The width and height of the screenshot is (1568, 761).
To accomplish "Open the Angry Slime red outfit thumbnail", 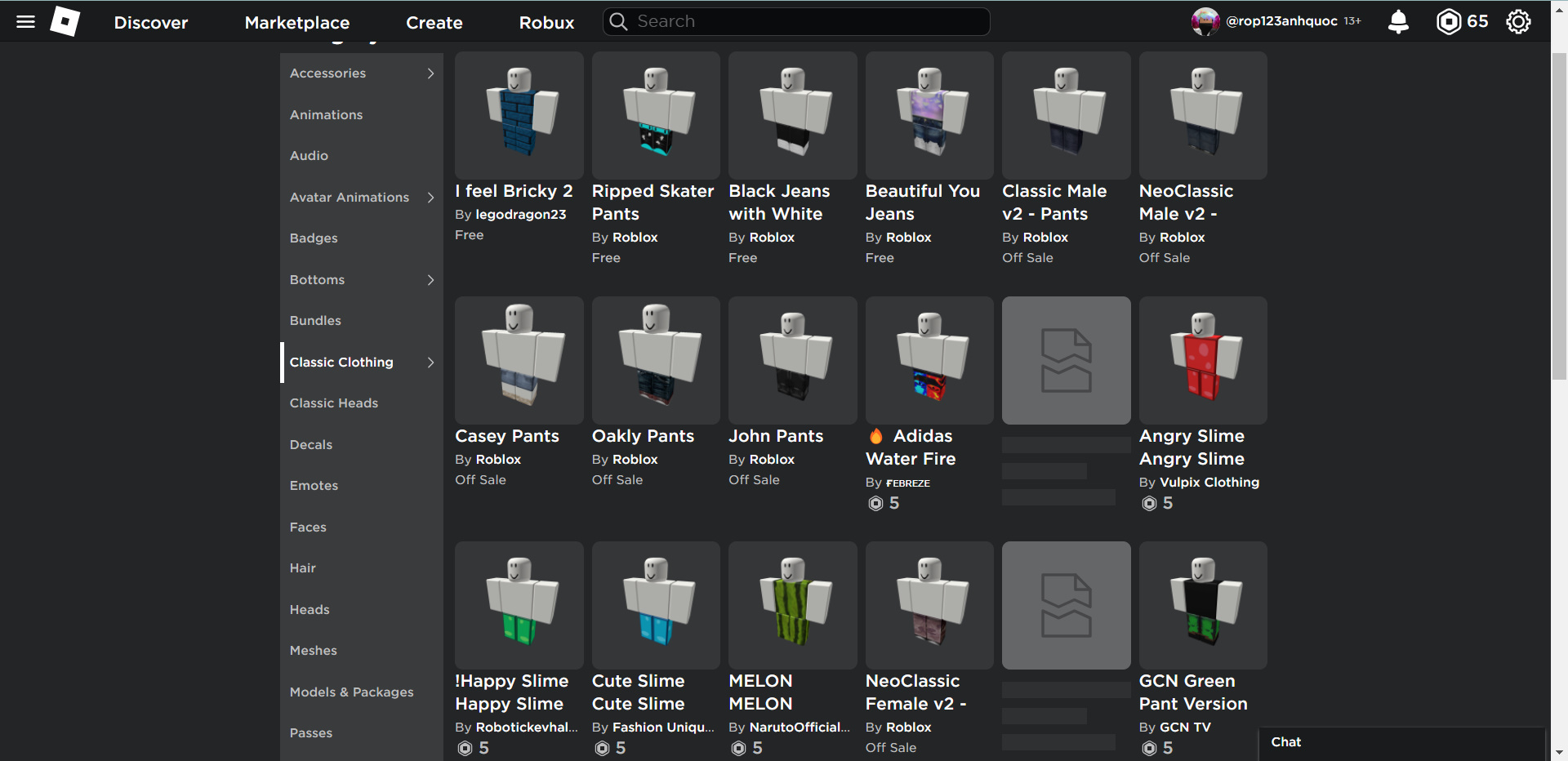I will tap(1203, 360).
